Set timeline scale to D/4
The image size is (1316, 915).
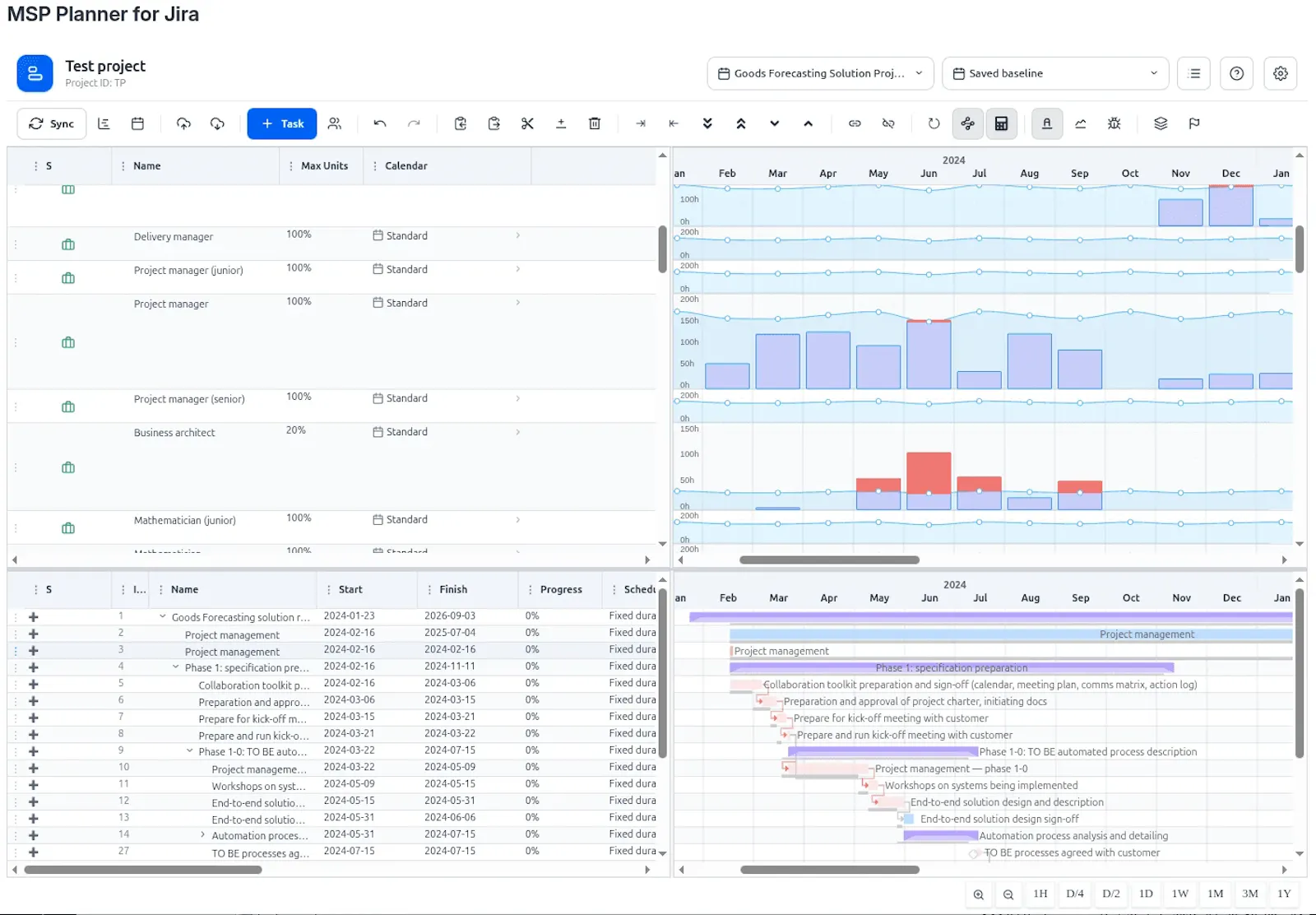pyautogui.click(x=1075, y=894)
